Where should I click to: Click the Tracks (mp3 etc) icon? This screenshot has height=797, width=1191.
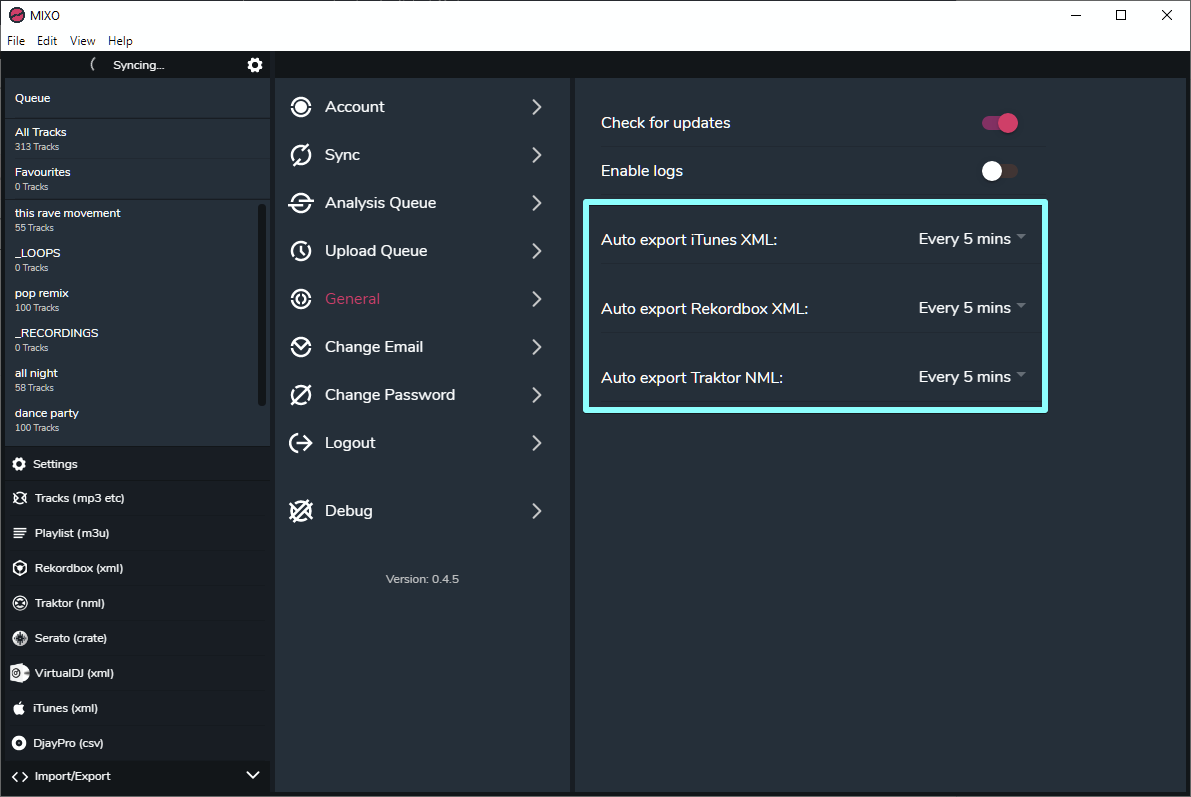21,498
